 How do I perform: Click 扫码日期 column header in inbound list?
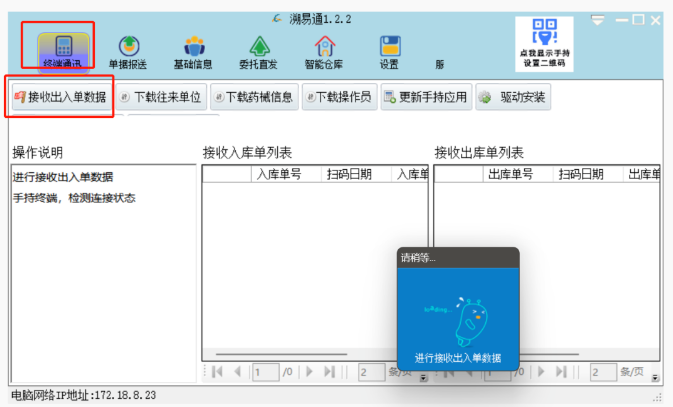pyautogui.click(x=349, y=174)
